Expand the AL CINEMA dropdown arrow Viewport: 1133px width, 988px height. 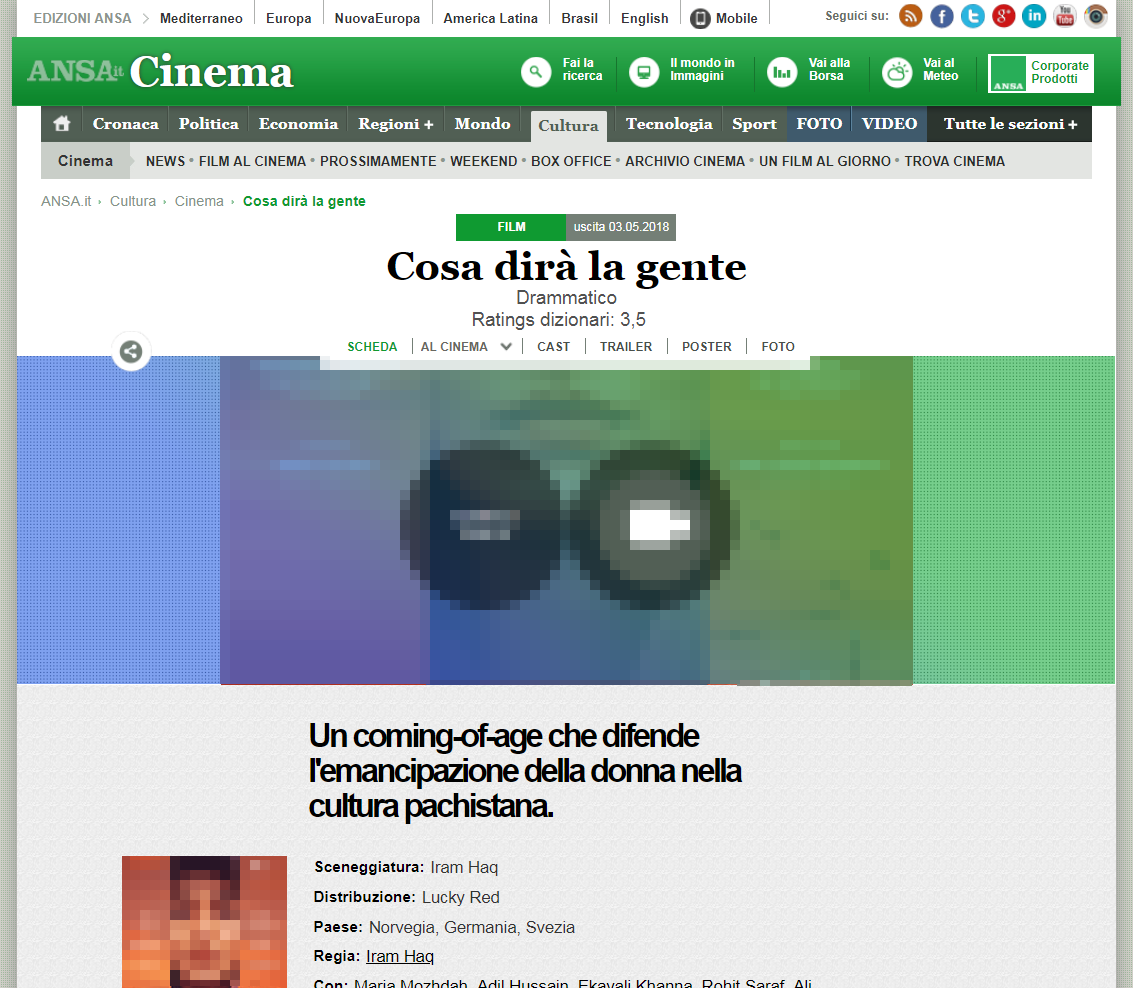506,346
